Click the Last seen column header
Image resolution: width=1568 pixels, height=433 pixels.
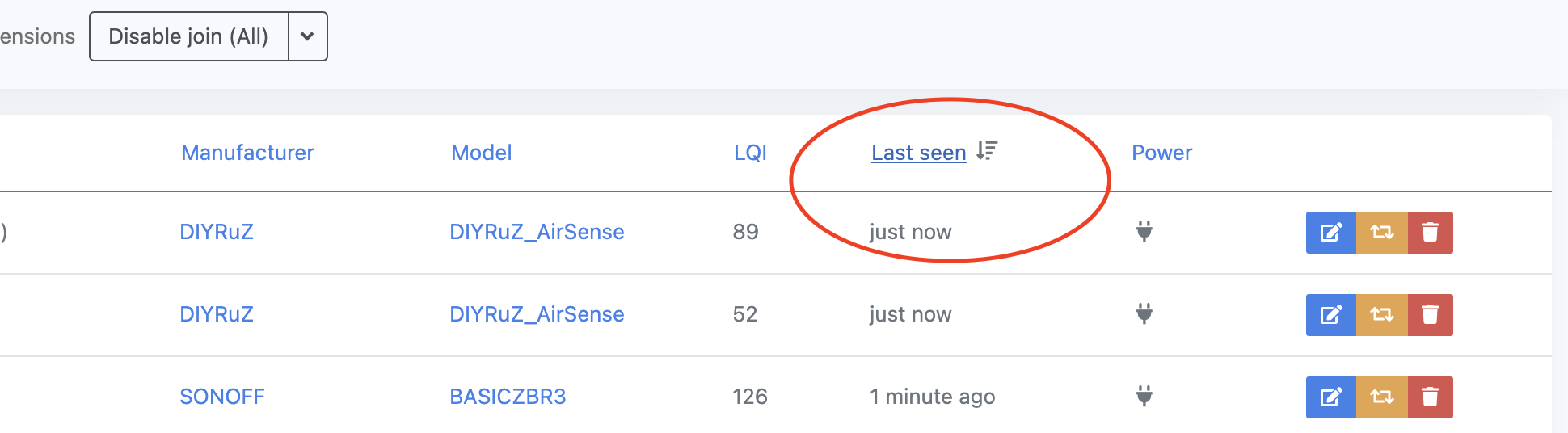coord(918,153)
